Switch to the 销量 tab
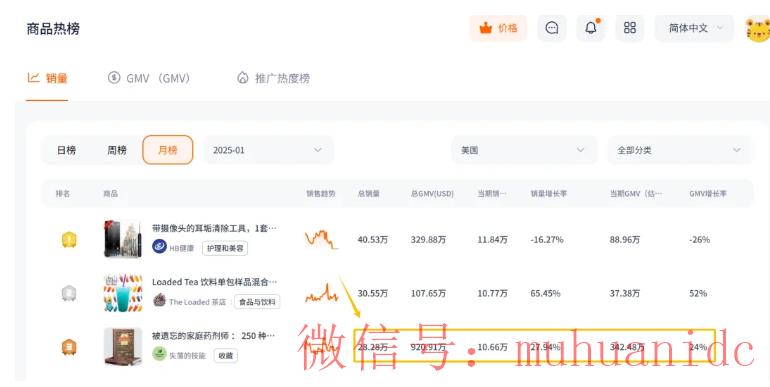The image size is (770, 387). pos(47,78)
